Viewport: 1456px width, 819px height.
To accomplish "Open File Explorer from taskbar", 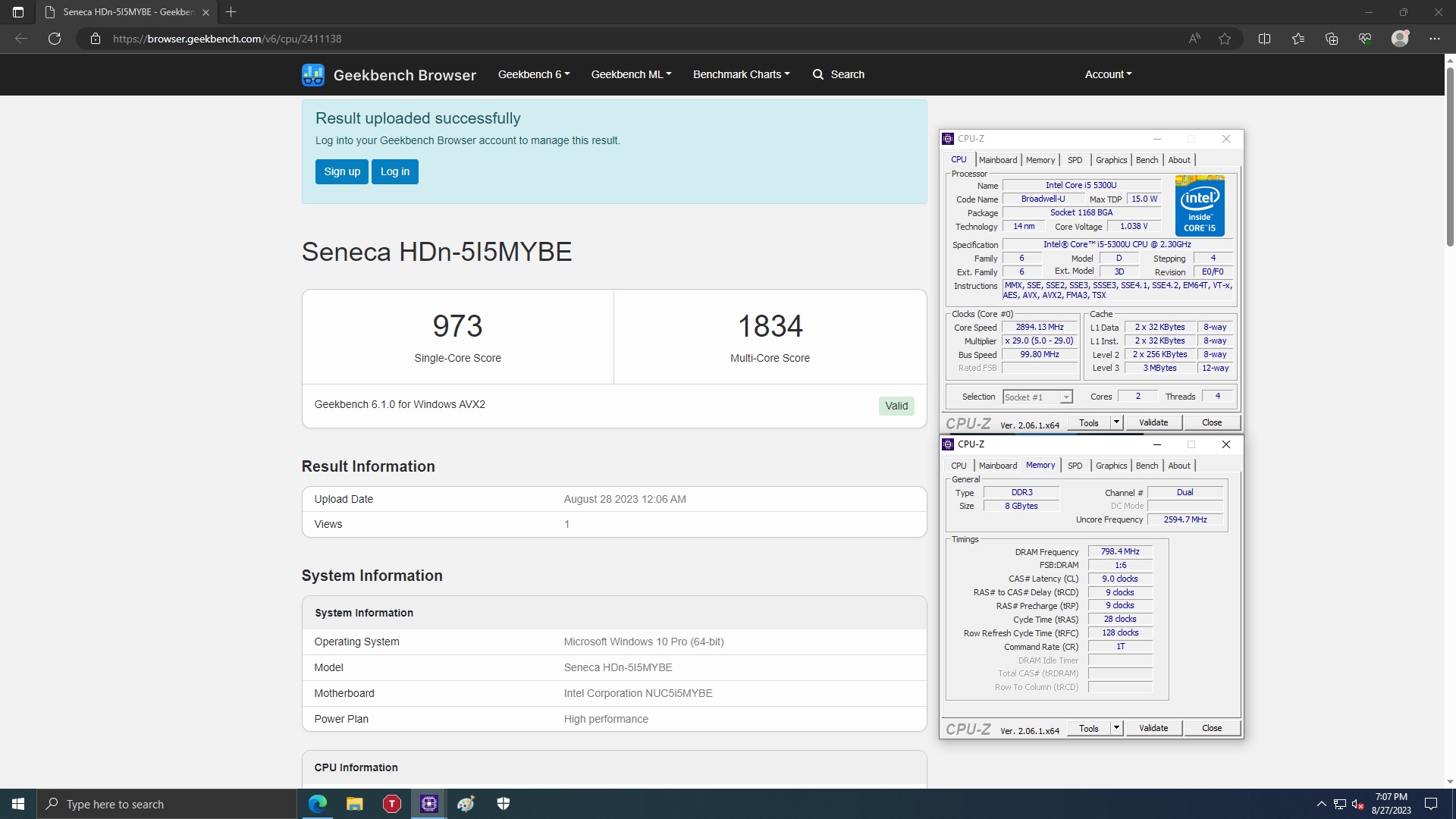I will [x=354, y=804].
